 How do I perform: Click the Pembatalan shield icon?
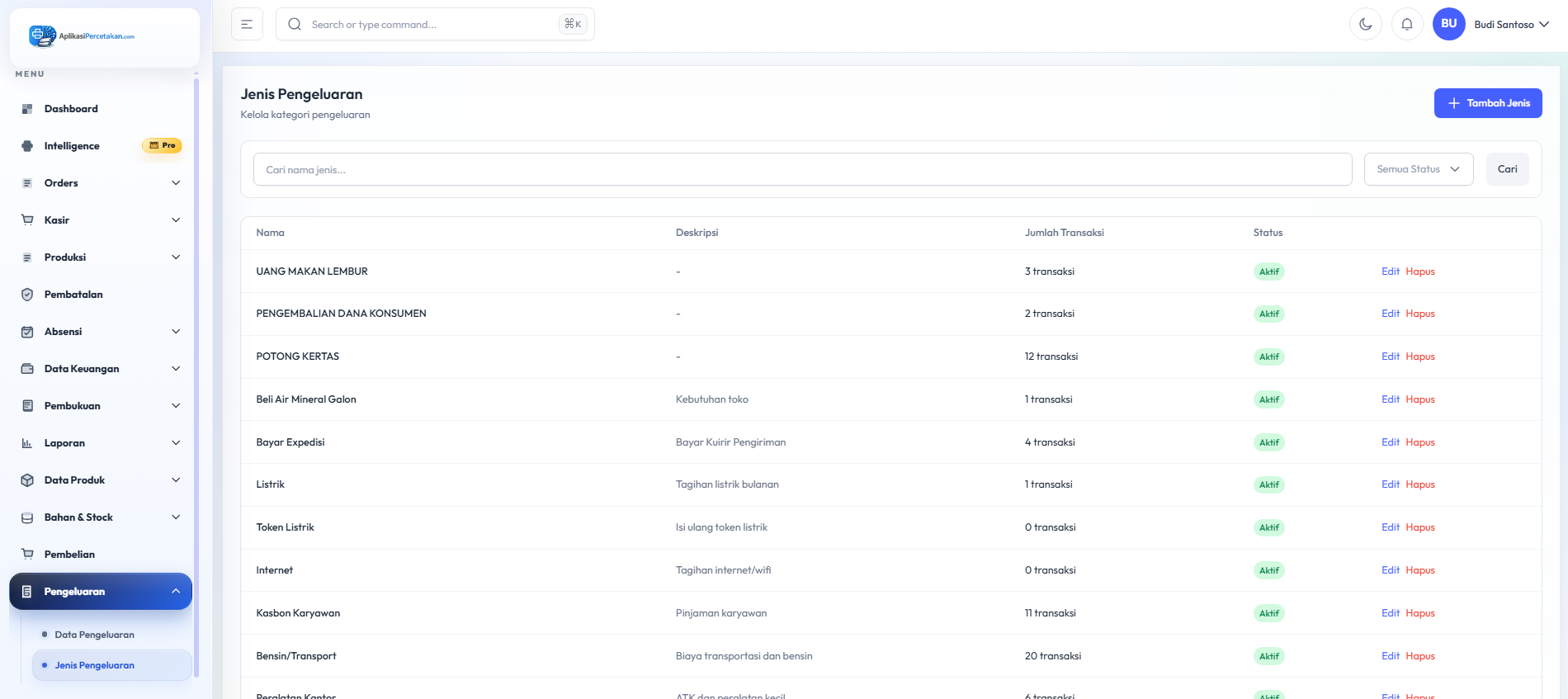(27, 295)
